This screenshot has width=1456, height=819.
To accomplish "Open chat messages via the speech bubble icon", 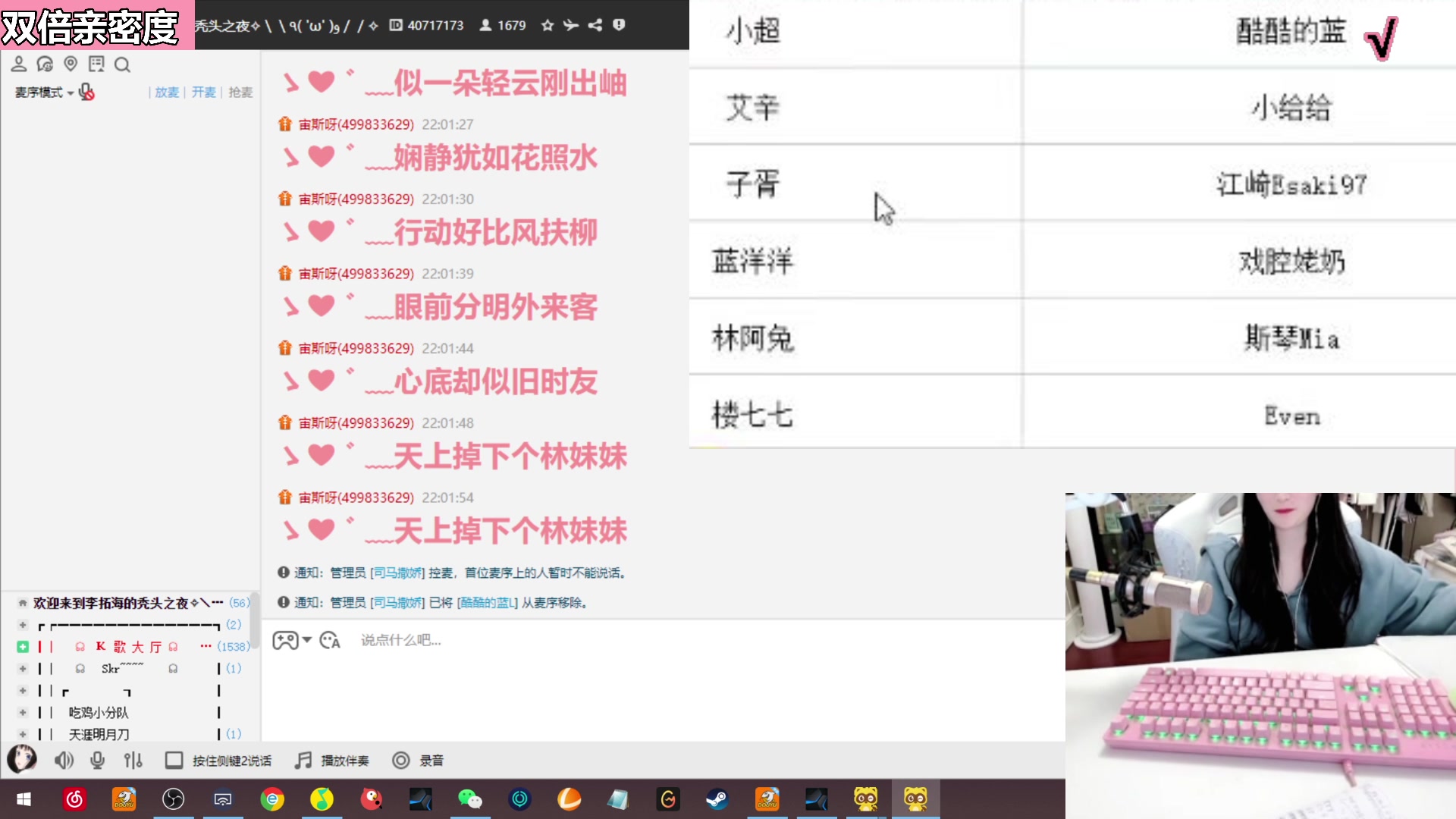I will tap(45, 64).
